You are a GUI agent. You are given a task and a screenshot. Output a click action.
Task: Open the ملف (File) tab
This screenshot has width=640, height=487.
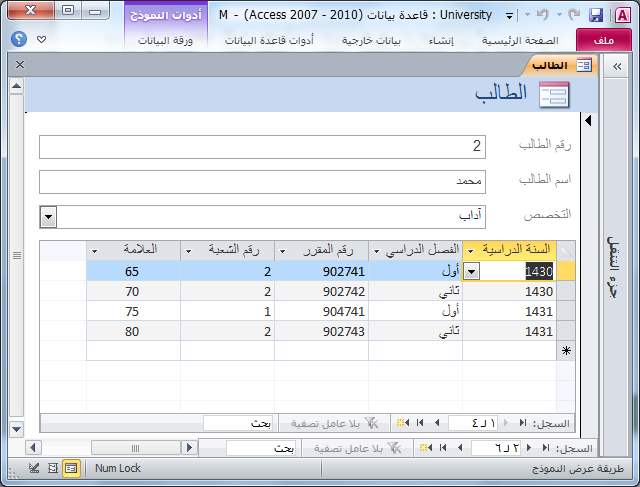tap(604, 40)
